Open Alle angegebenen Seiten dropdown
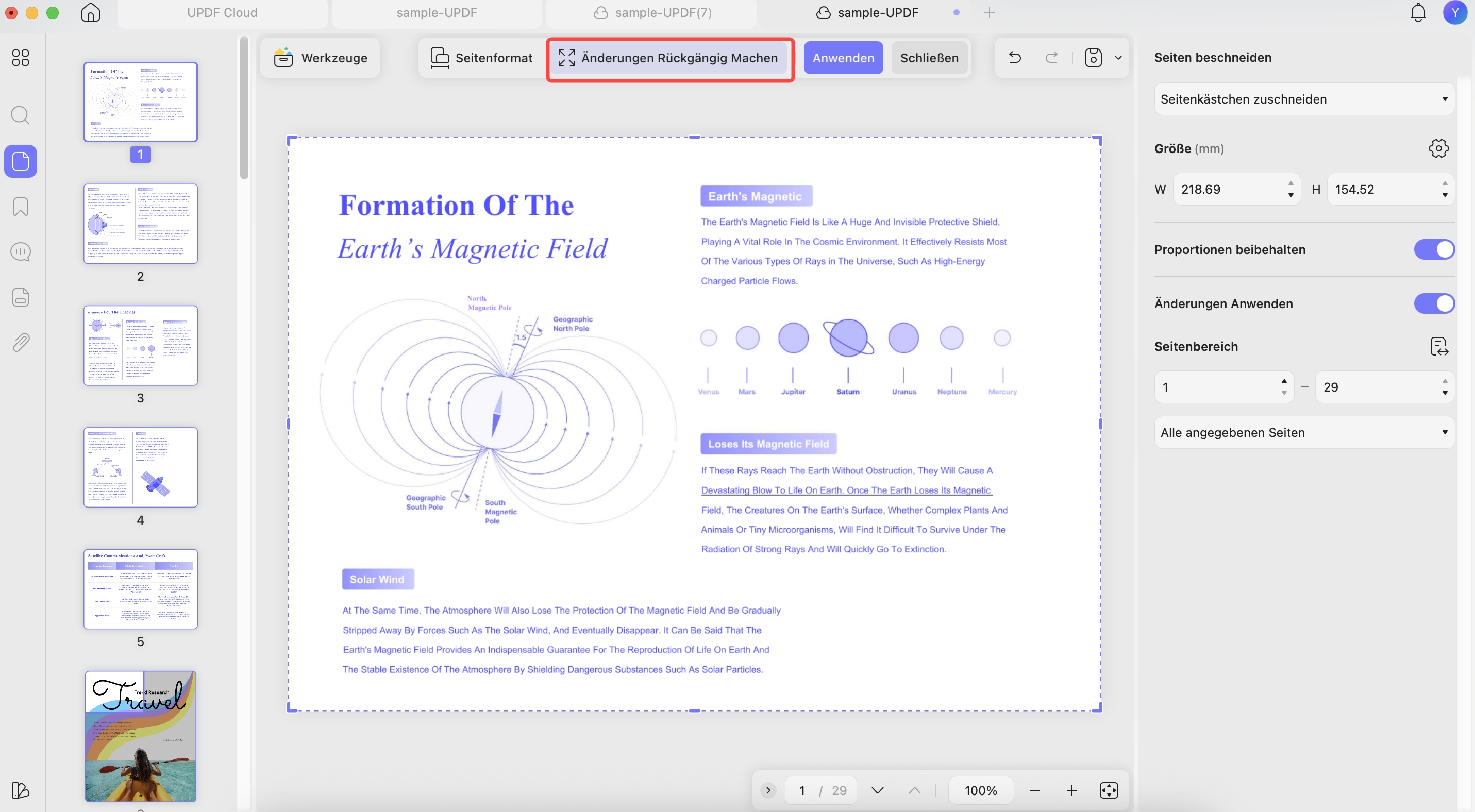 (1304, 433)
